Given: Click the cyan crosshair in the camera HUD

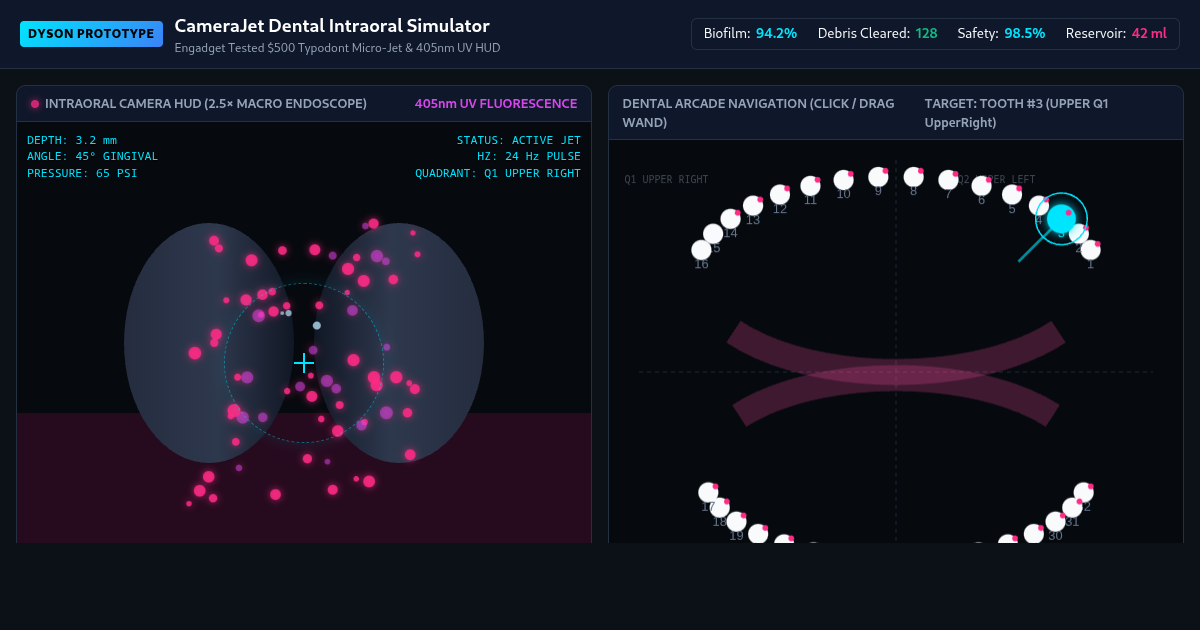Looking at the screenshot, I should 304,363.
